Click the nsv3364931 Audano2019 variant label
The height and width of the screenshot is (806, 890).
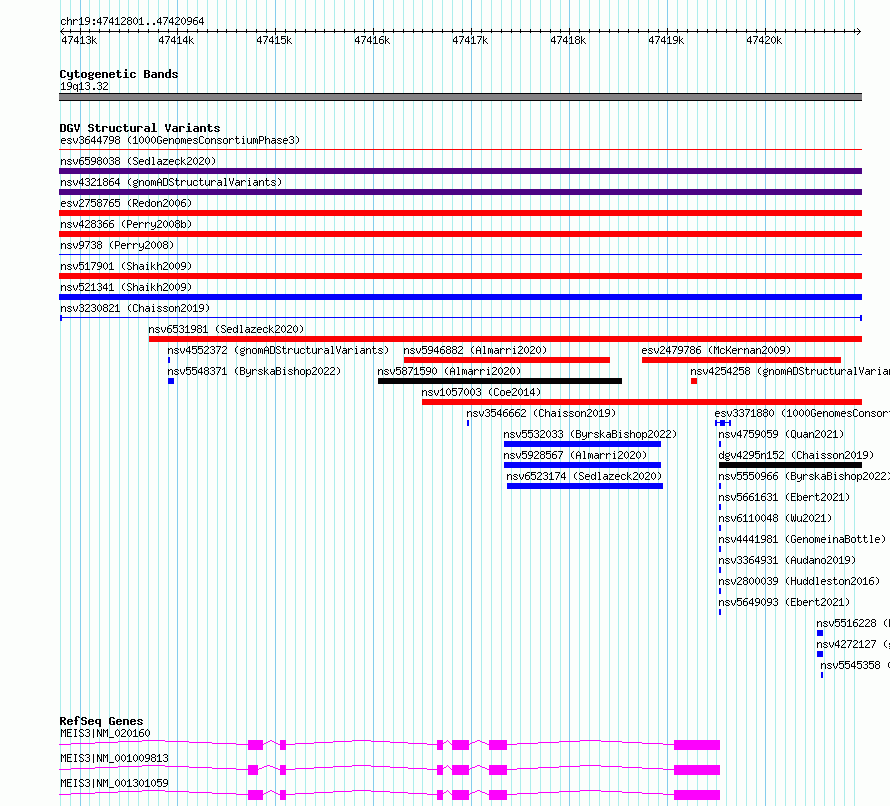coord(787,560)
